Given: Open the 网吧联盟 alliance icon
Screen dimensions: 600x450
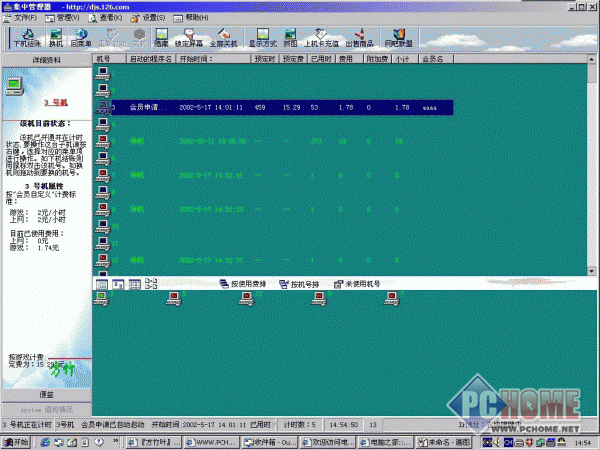Looking at the screenshot, I should 399,38.
